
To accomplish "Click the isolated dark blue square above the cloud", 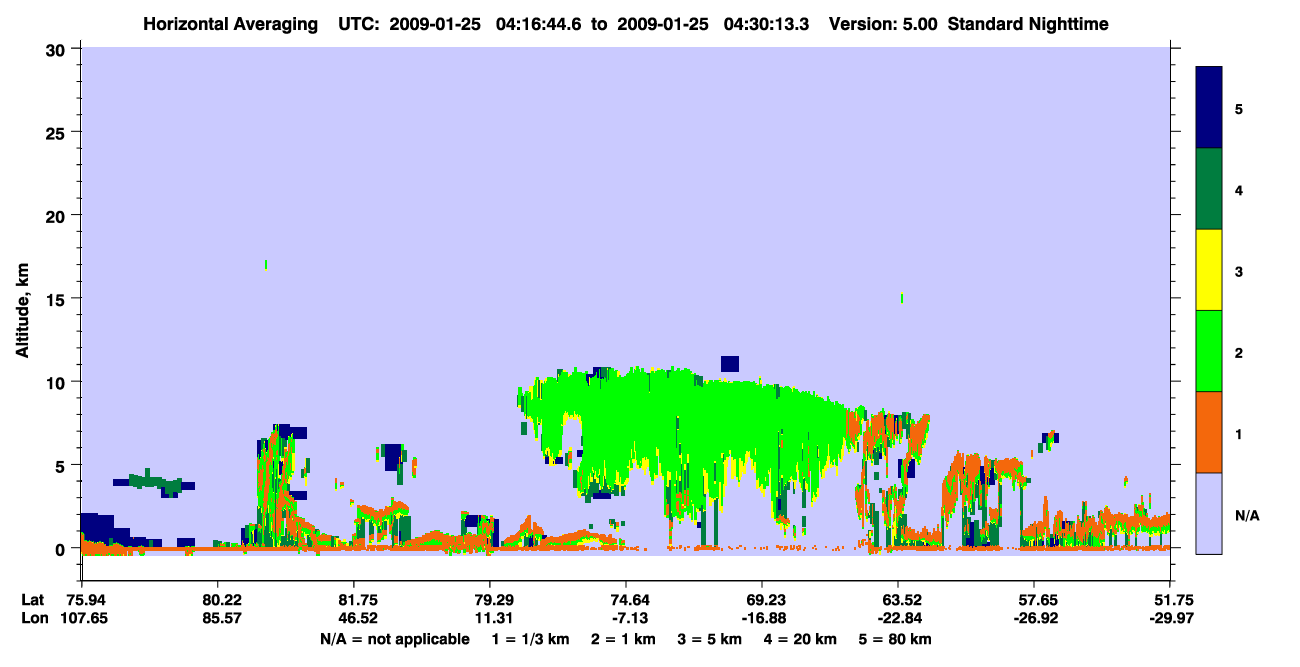I will point(730,363).
